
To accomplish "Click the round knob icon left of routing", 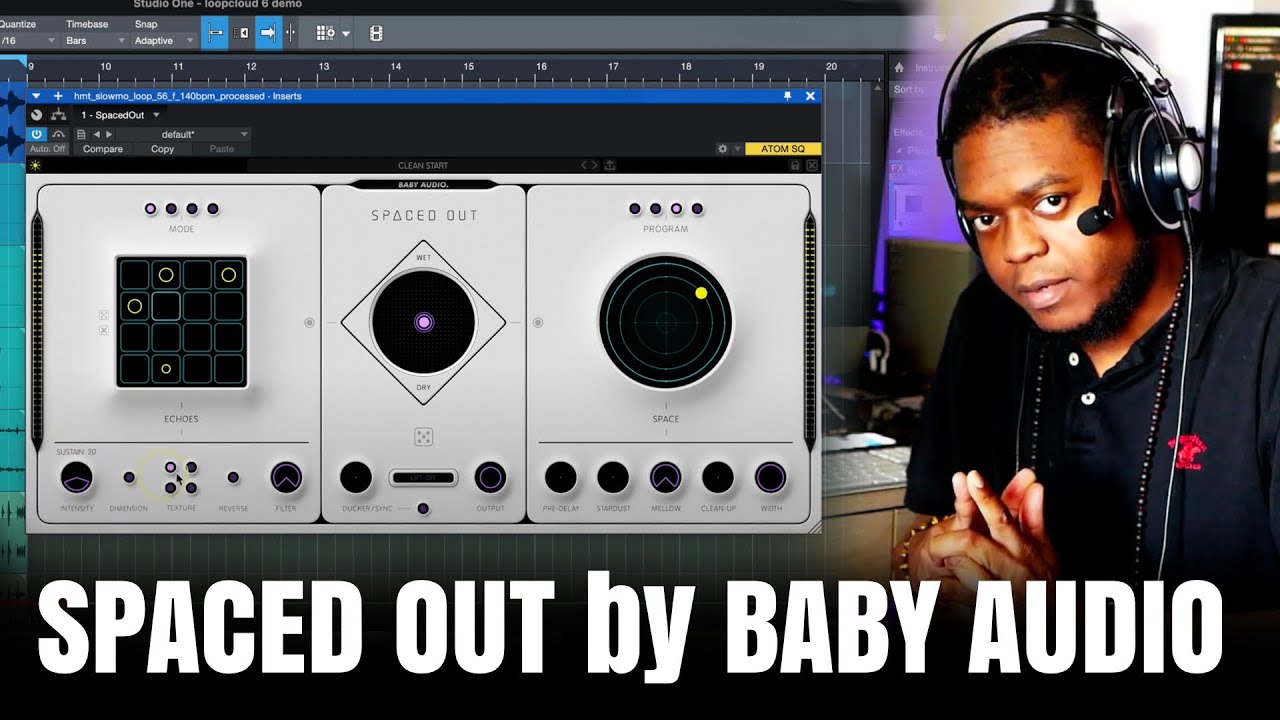I will tap(37, 115).
